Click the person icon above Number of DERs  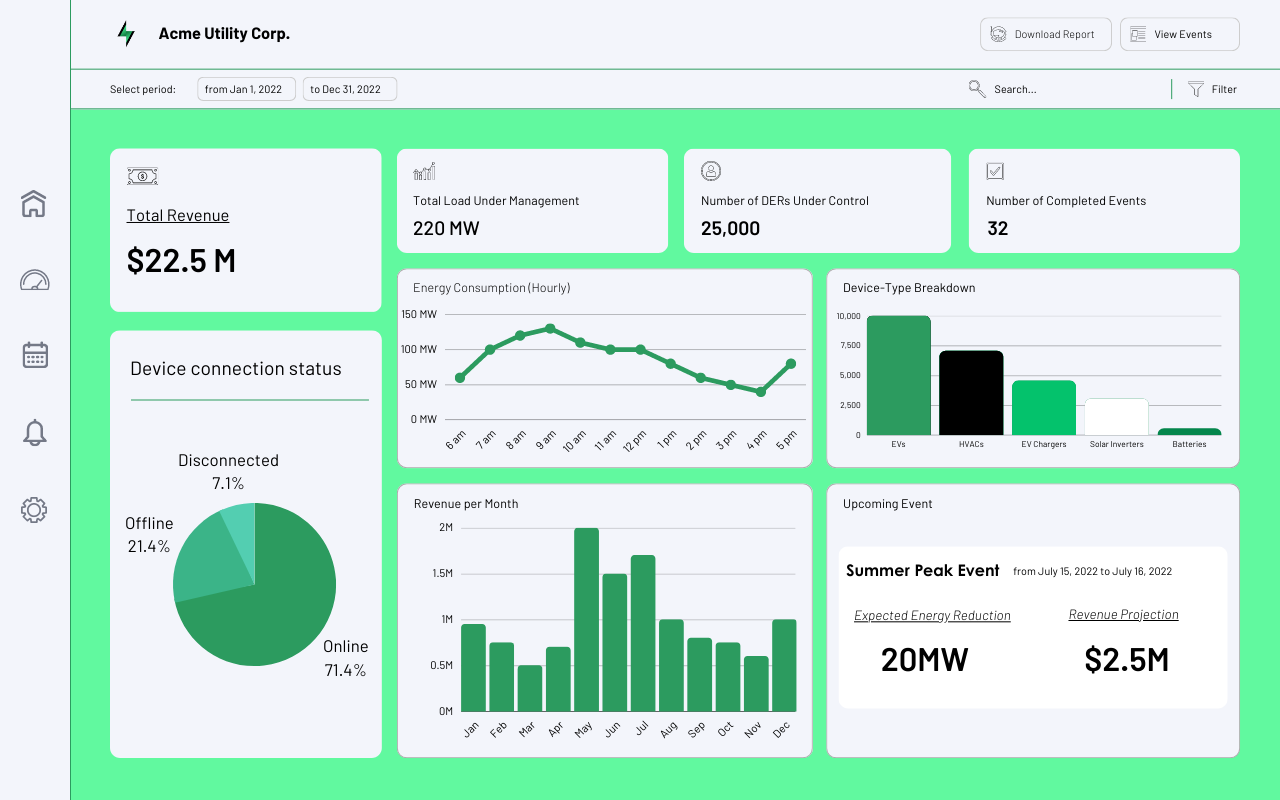[x=711, y=171]
